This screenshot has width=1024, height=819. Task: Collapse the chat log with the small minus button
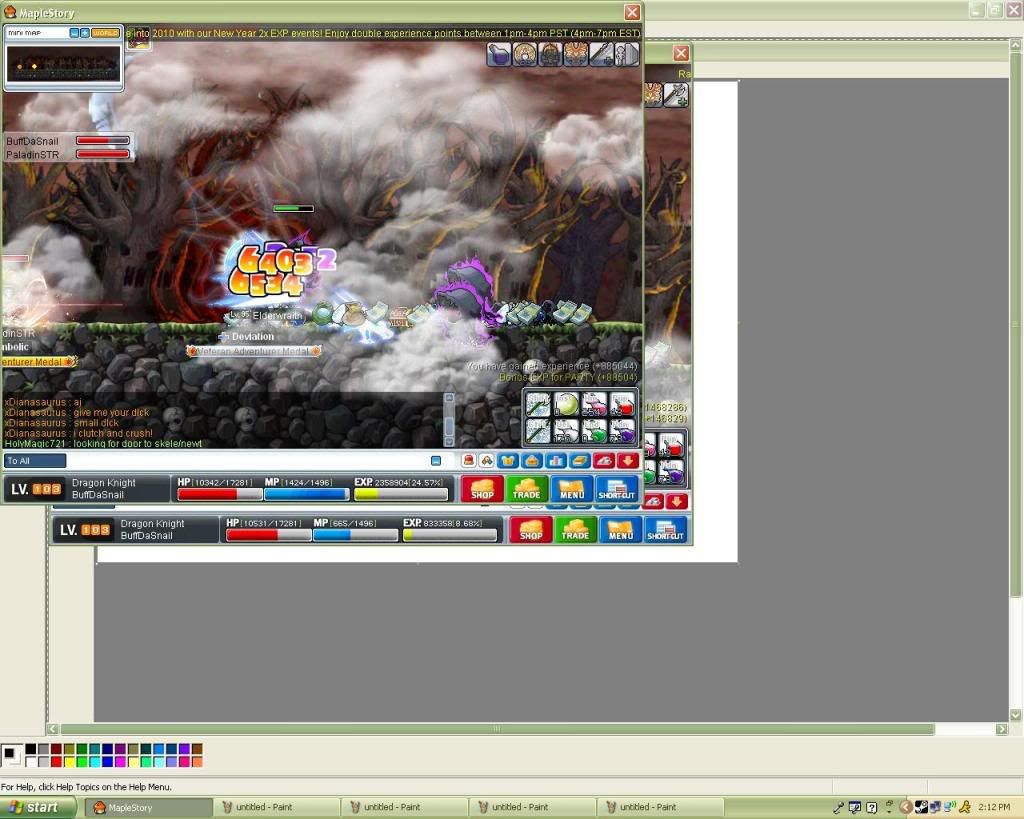click(436, 461)
